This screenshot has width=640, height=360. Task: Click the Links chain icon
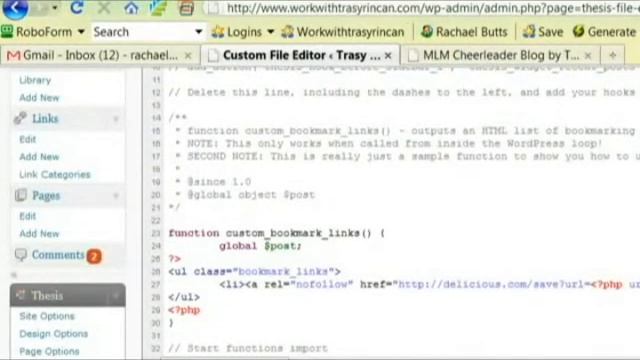[x=20, y=118]
